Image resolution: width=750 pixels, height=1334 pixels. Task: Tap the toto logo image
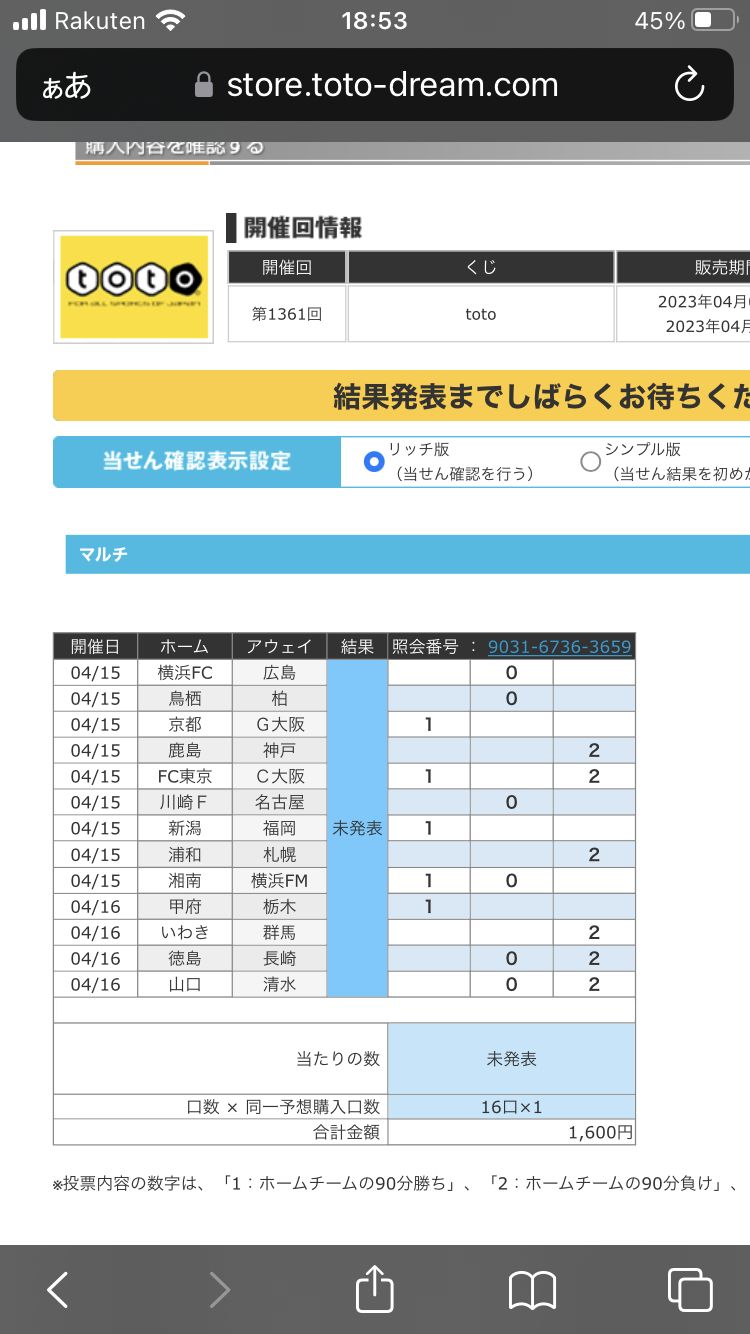pyautogui.click(x=133, y=287)
